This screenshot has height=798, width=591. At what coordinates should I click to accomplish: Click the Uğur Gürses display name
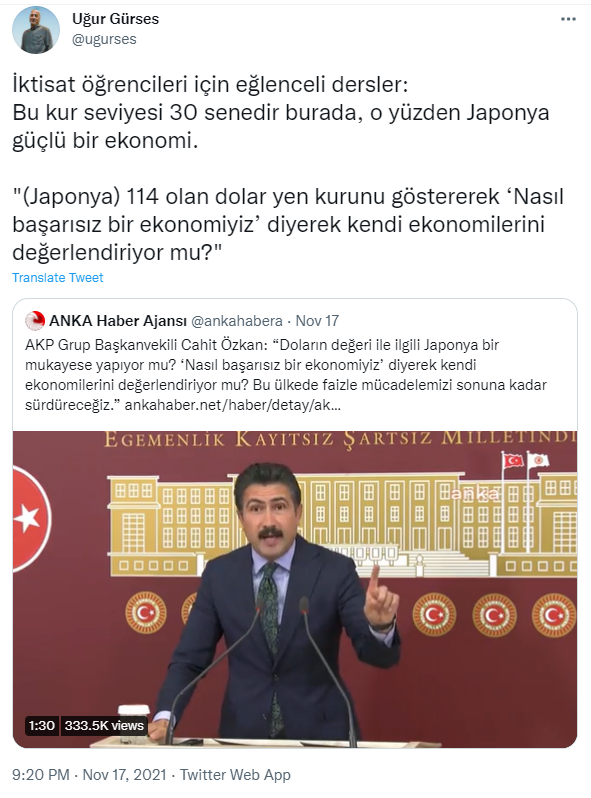[116, 19]
